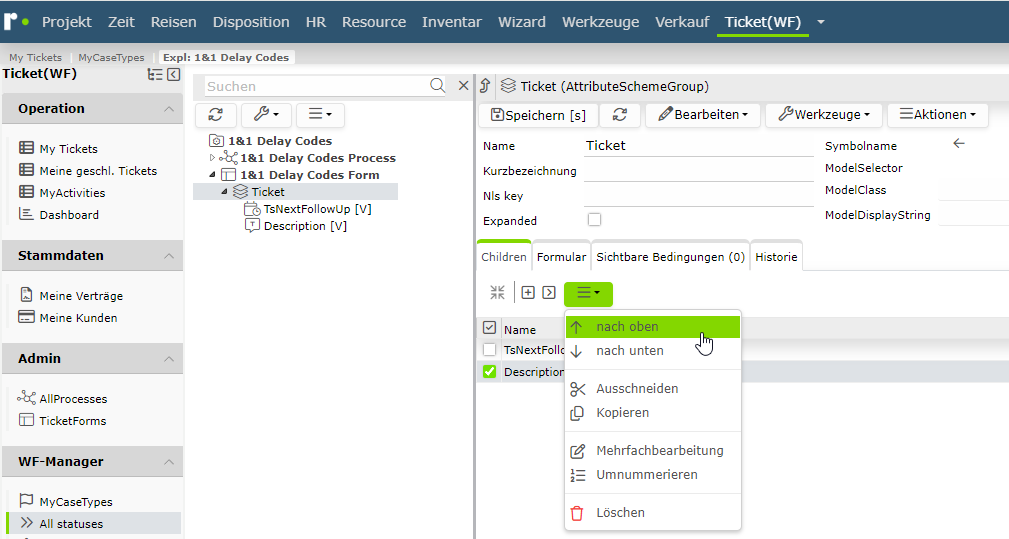
Task: Open the dropdown arrow after Ticket(WF) menu
Action: 821,22
